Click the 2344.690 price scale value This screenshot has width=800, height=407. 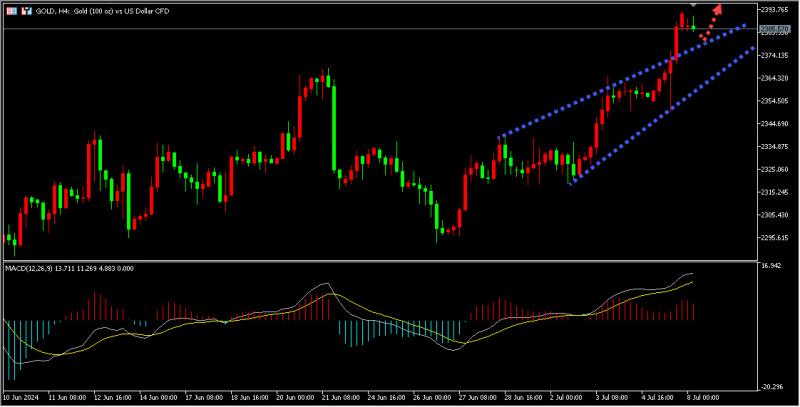776,123
